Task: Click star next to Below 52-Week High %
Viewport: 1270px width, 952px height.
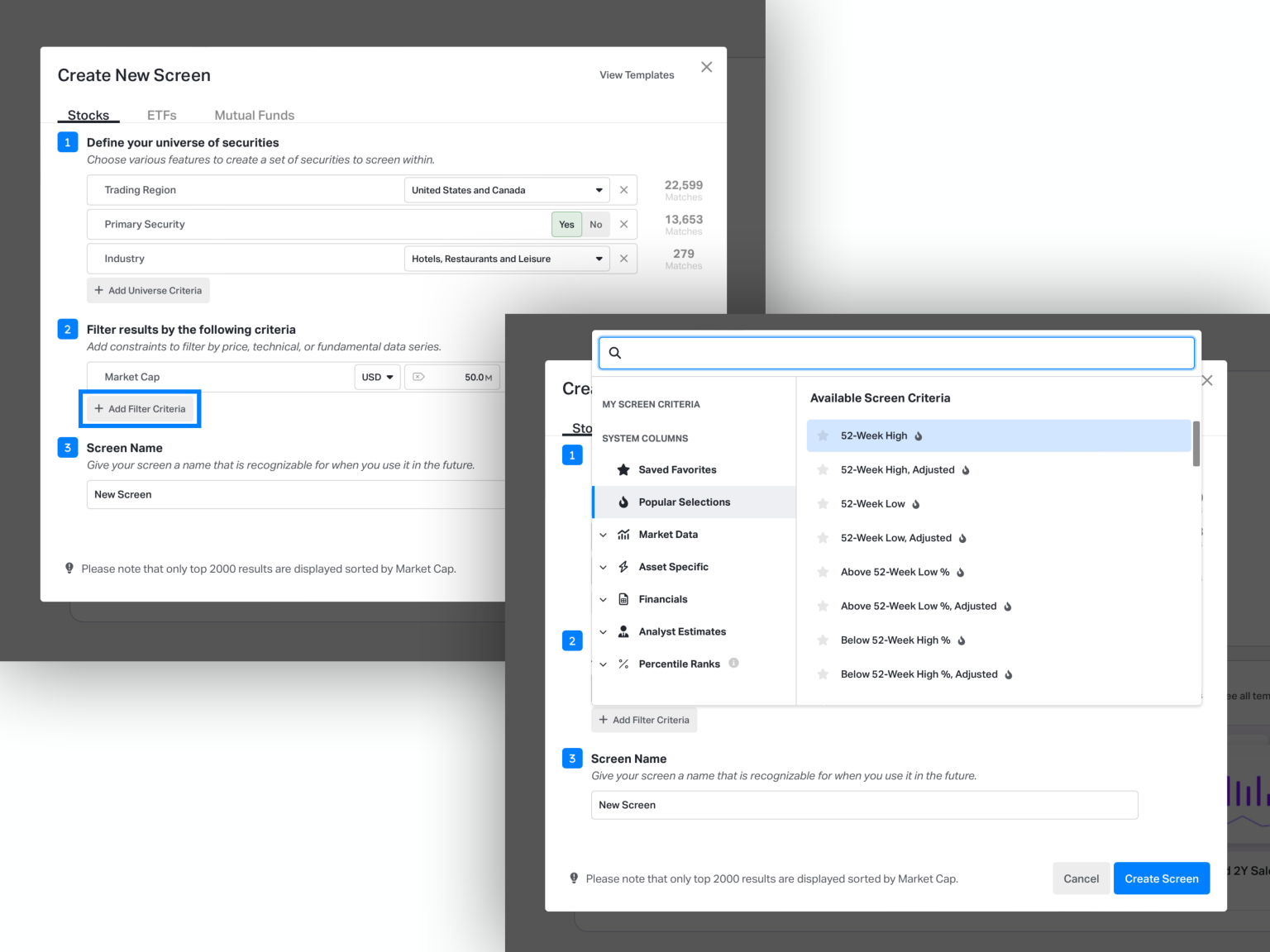Action: [823, 640]
